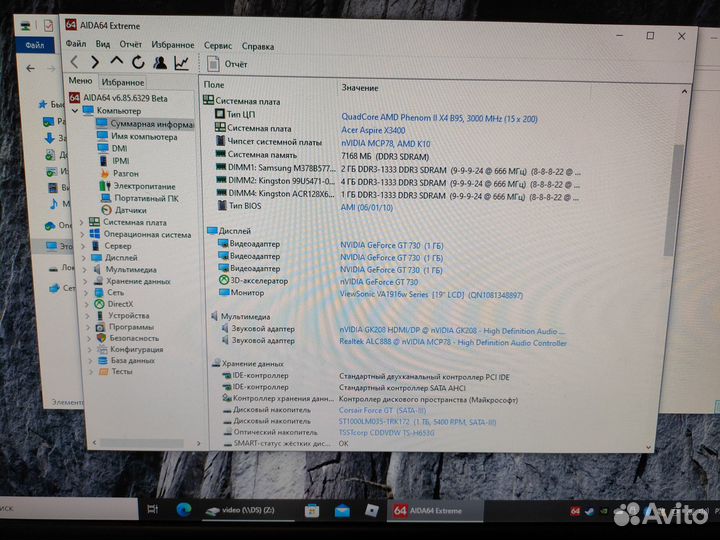Switch to the Меню tab
This screenshot has width=720, height=540.
pyautogui.click(x=80, y=80)
